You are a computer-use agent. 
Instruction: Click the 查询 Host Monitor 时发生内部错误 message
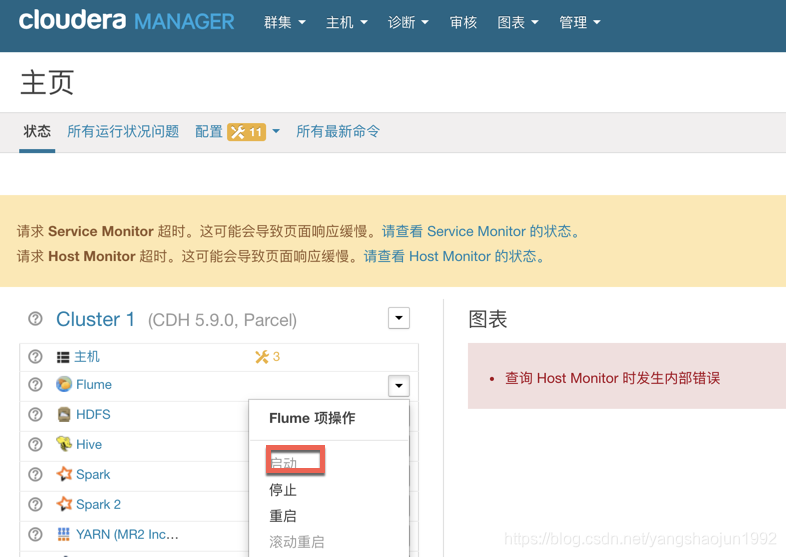click(612, 378)
